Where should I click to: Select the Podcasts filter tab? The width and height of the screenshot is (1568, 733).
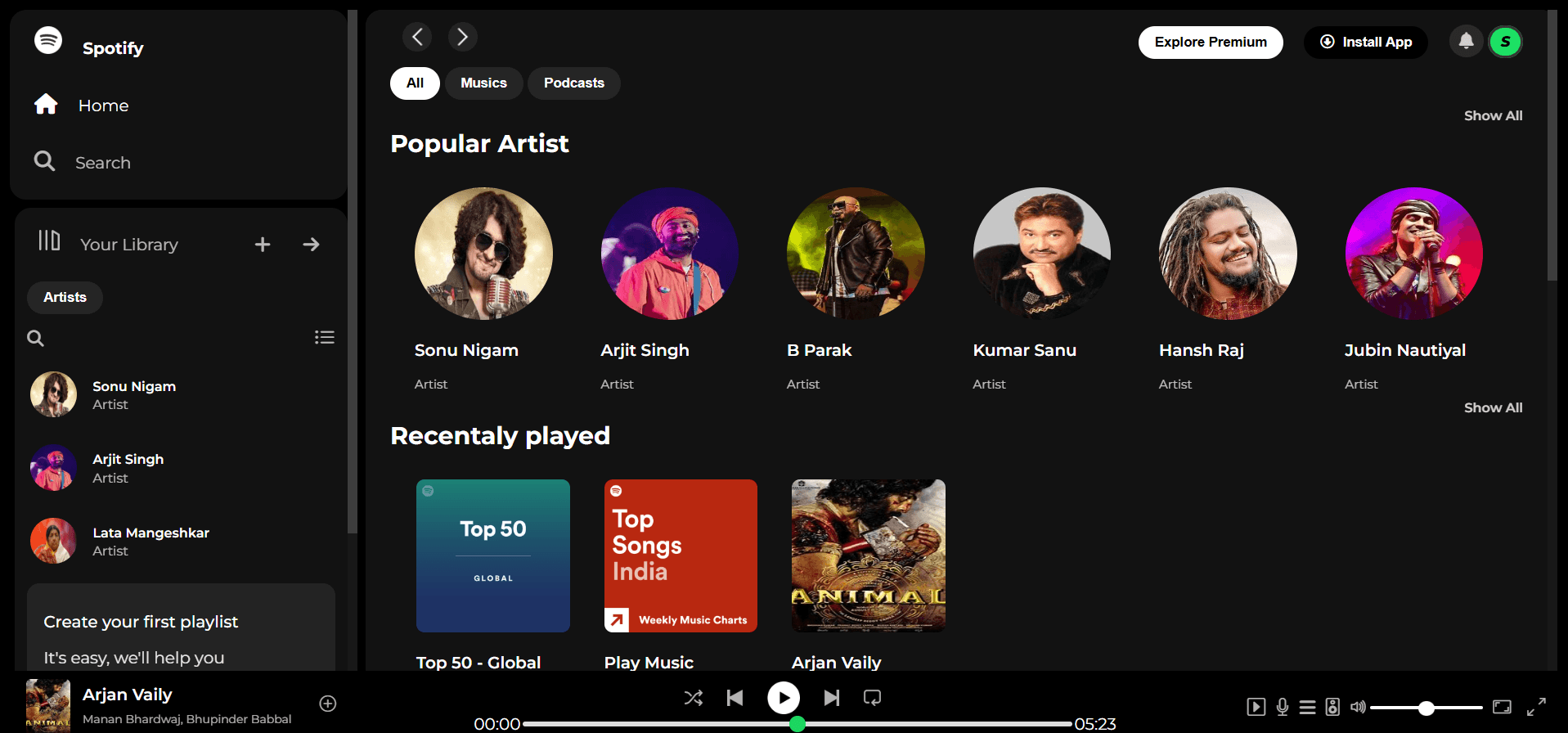pyautogui.click(x=574, y=83)
